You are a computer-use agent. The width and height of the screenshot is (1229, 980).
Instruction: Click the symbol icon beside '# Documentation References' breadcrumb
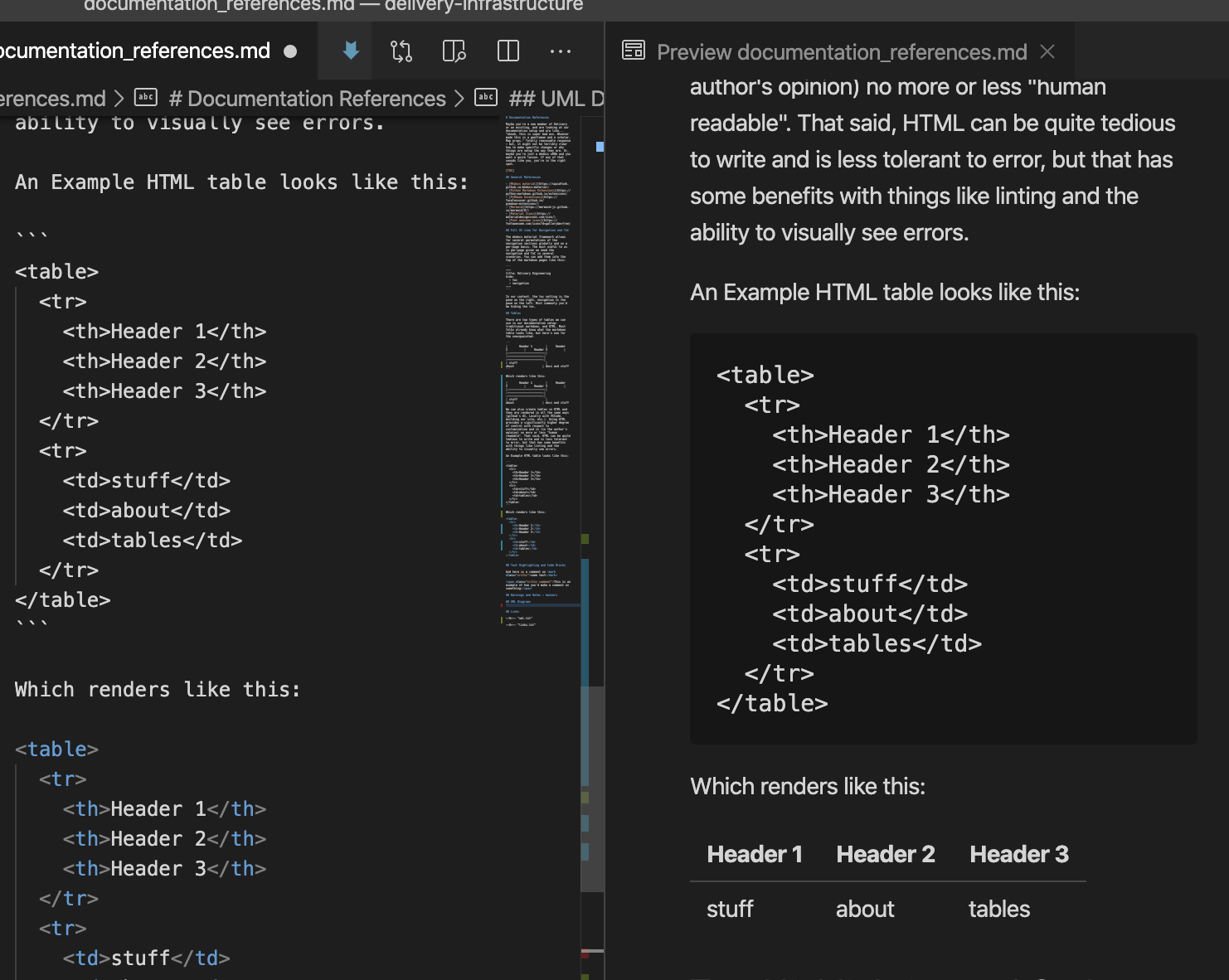146,98
